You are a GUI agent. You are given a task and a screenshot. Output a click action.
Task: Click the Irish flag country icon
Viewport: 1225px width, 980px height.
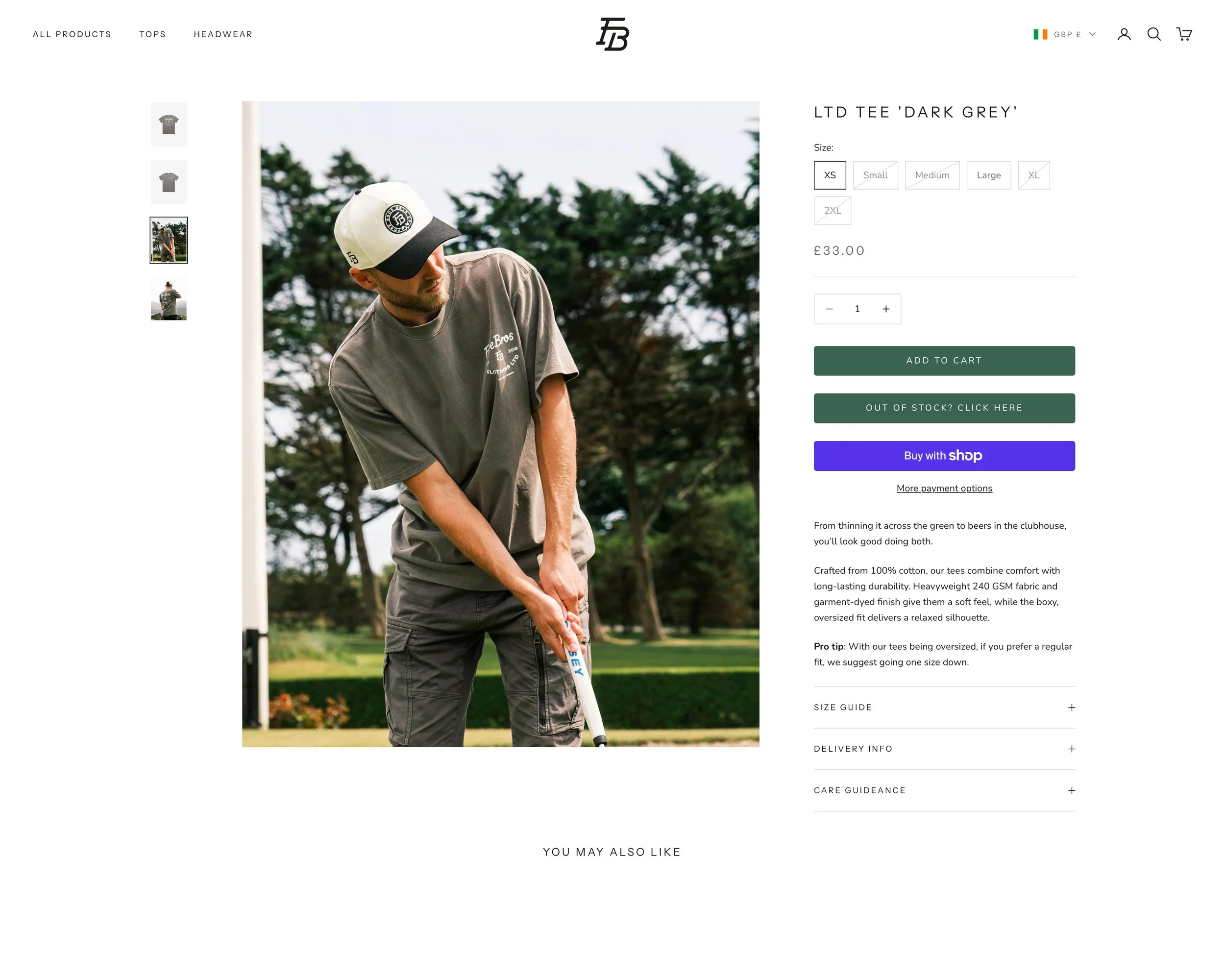click(1040, 34)
